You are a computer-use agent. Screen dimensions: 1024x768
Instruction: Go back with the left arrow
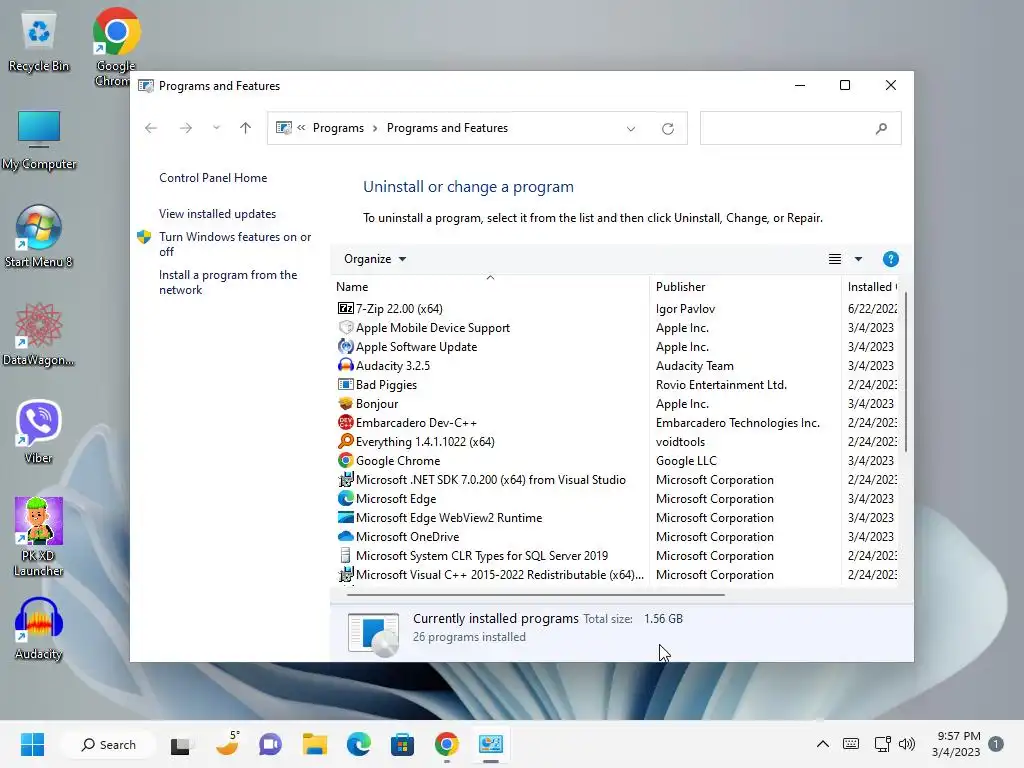pyautogui.click(x=151, y=128)
